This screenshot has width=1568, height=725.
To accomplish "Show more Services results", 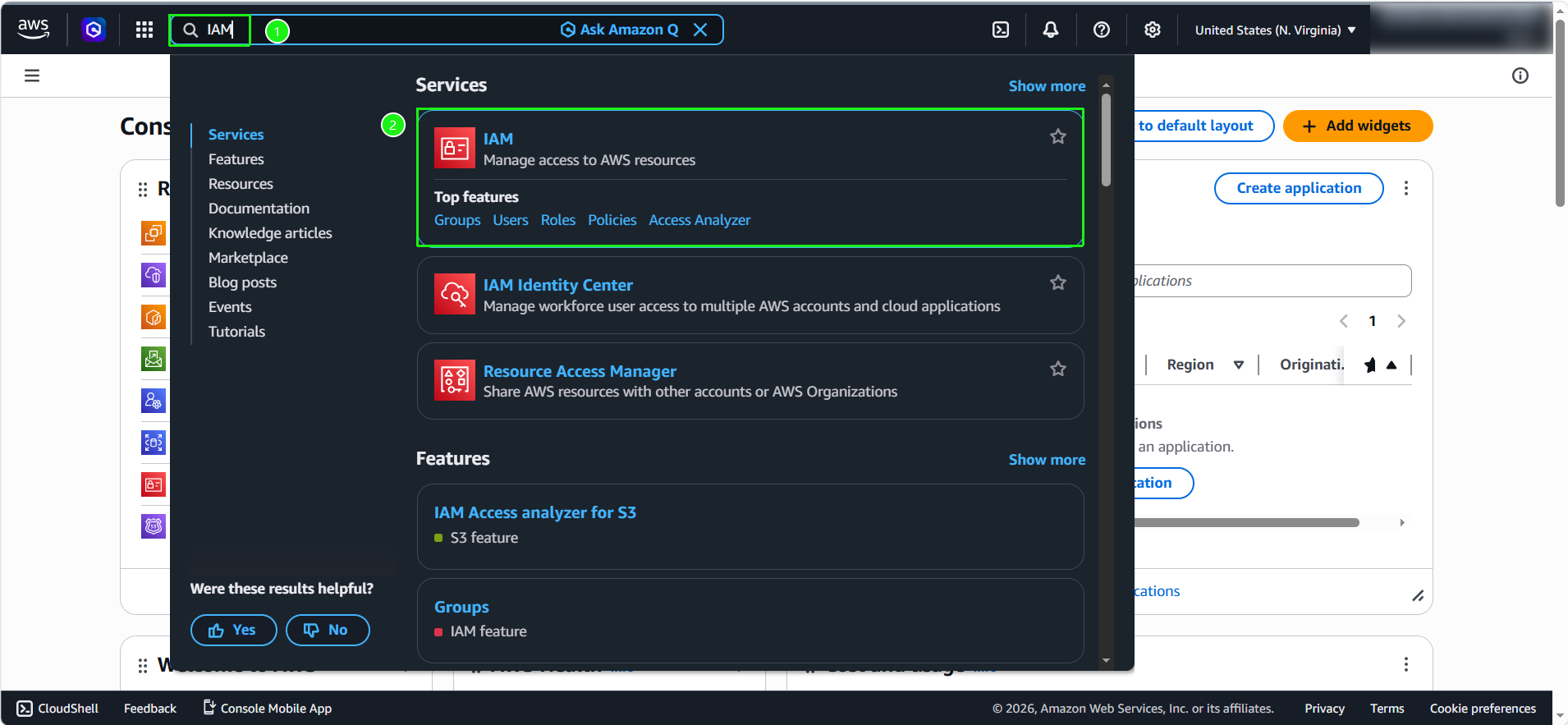I will (1047, 86).
